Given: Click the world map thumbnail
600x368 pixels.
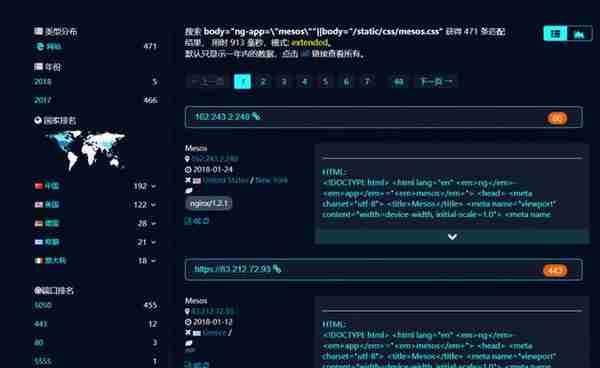Looking at the screenshot, I should (86, 150).
